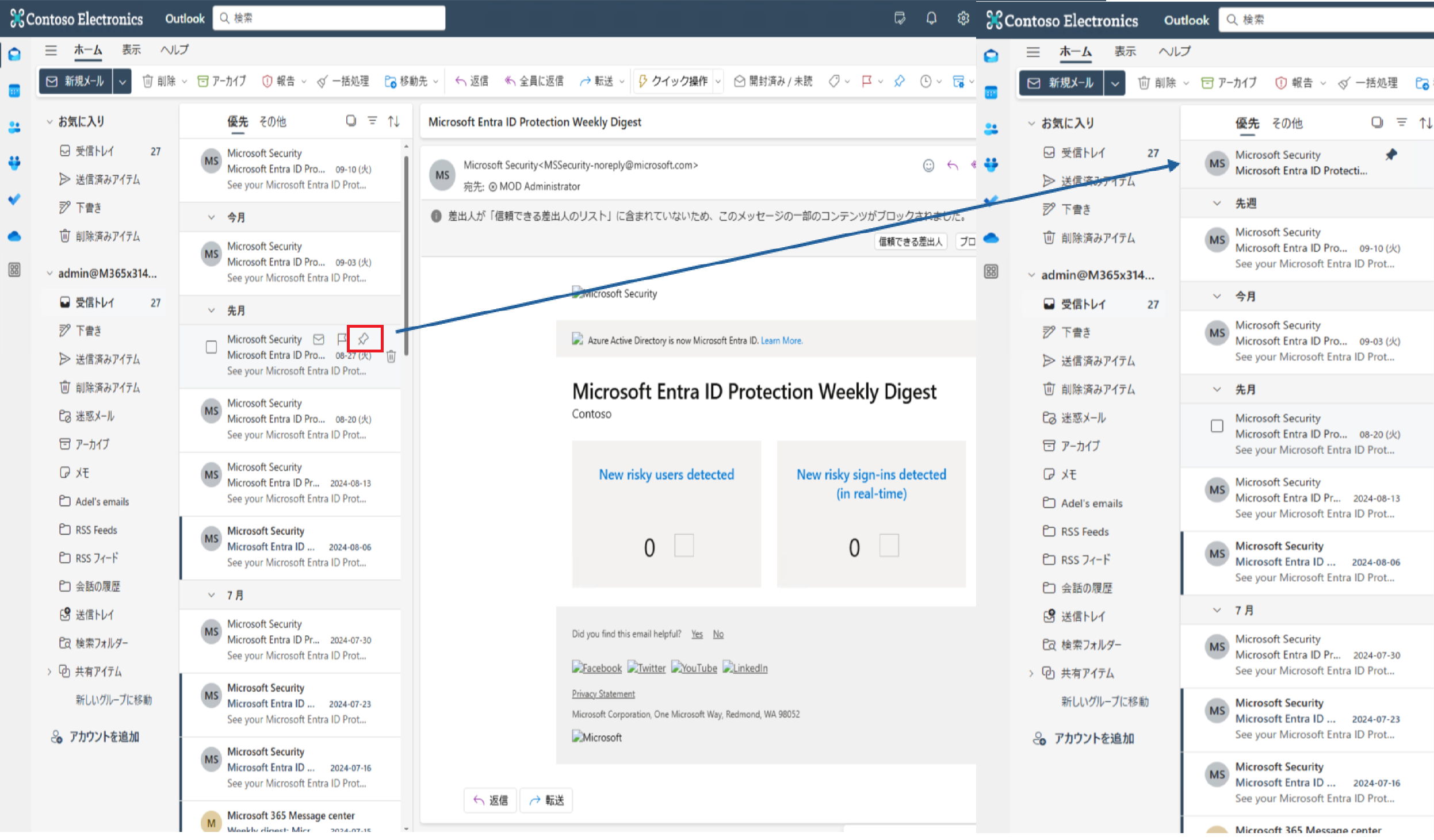The image size is (1434, 840).
Task: Click 転送 button below the email
Action: (546, 800)
